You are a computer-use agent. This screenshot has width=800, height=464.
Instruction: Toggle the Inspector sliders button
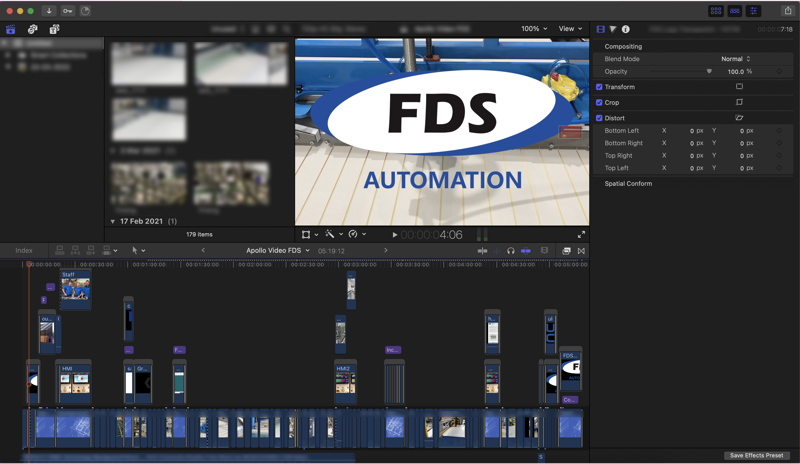coord(754,11)
